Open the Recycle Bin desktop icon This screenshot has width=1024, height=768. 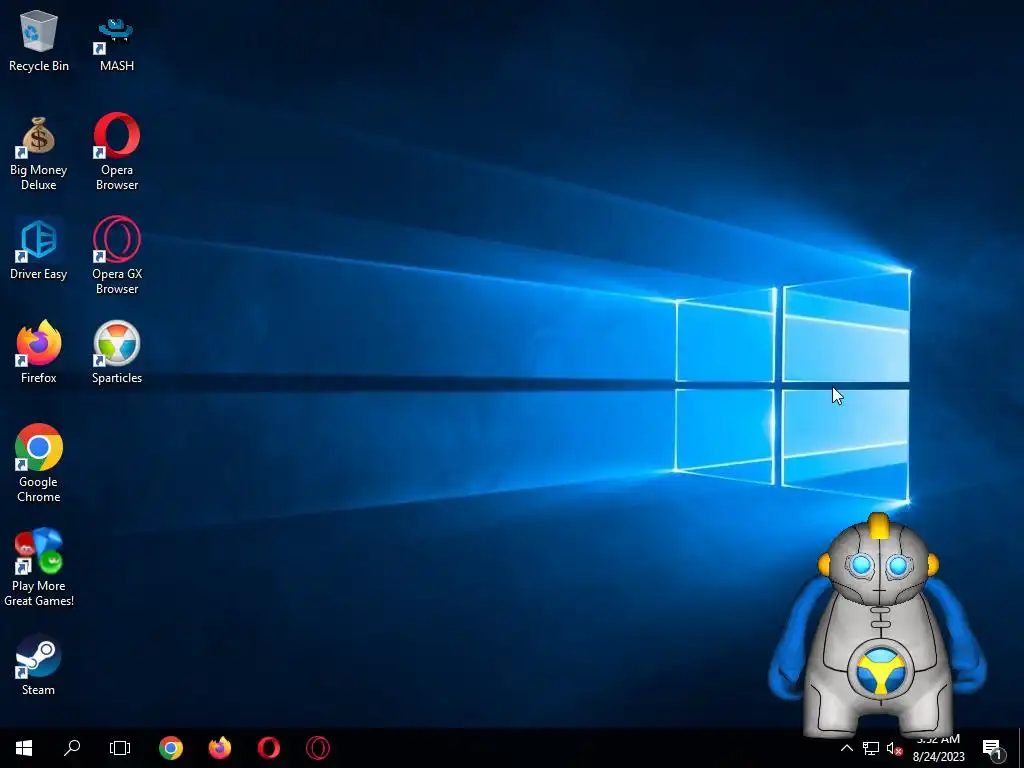[x=39, y=41]
